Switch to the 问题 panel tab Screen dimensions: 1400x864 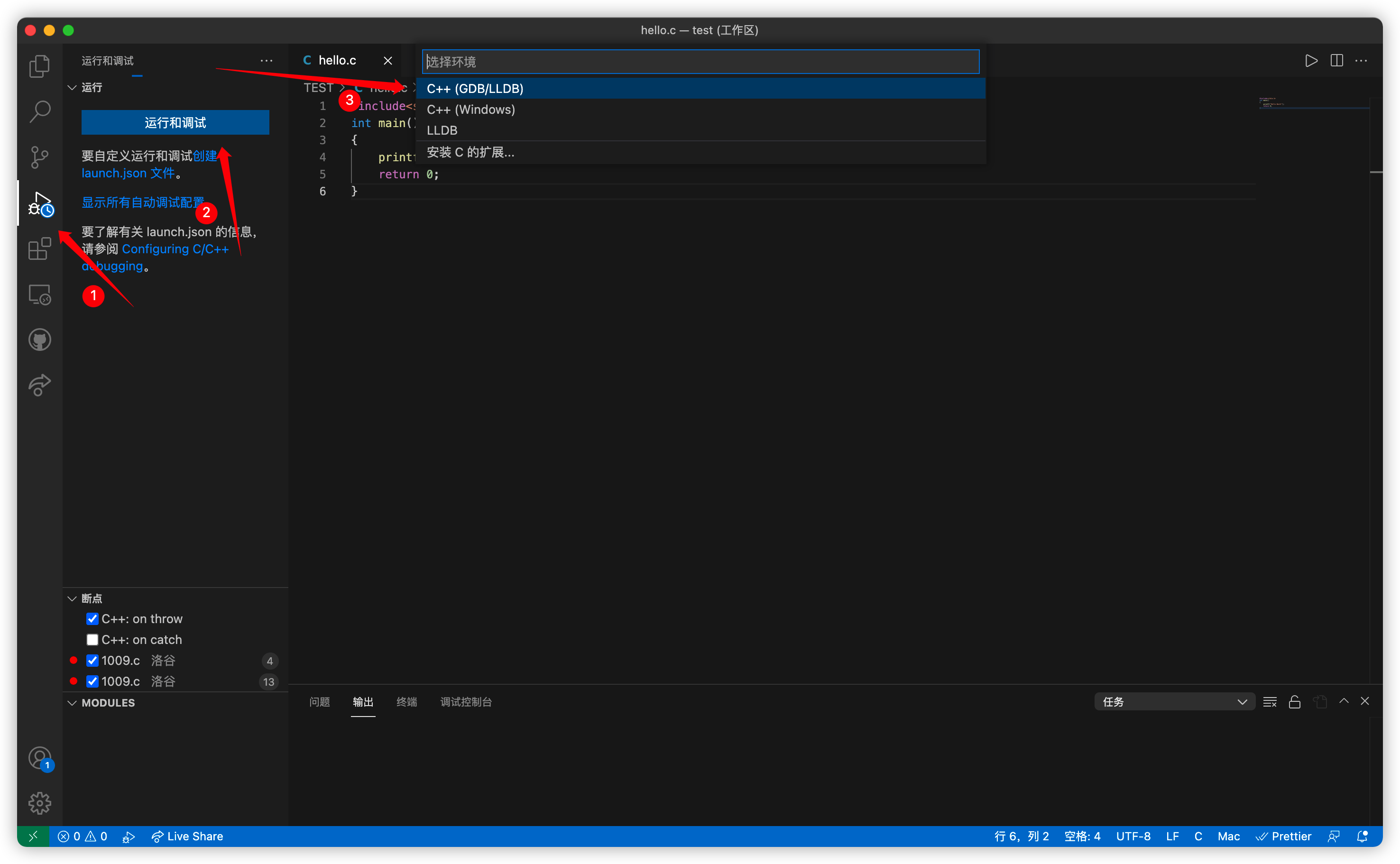point(320,702)
